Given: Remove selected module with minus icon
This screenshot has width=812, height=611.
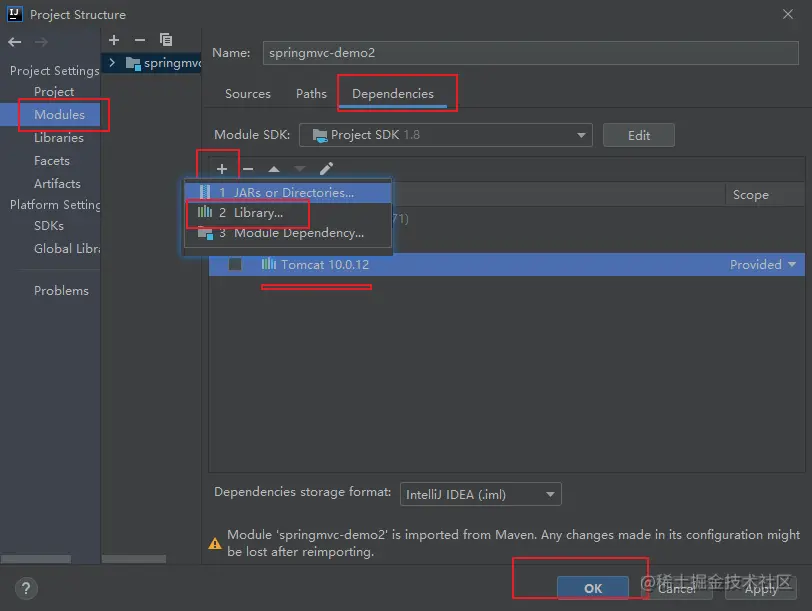Looking at the screenshot, I should [x=140, y=40].
